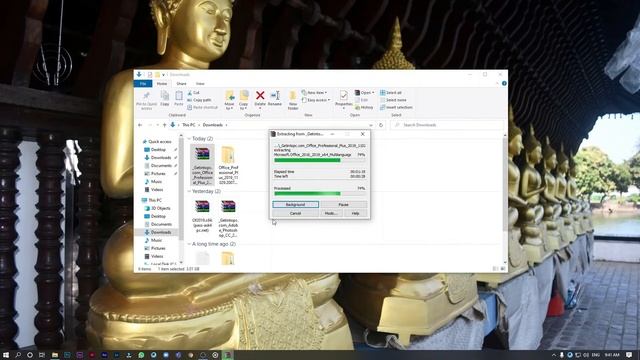Select the Office_Professional_Plus folder
Image resolution: width=640 pixels, height=360 pixels.
228,165
